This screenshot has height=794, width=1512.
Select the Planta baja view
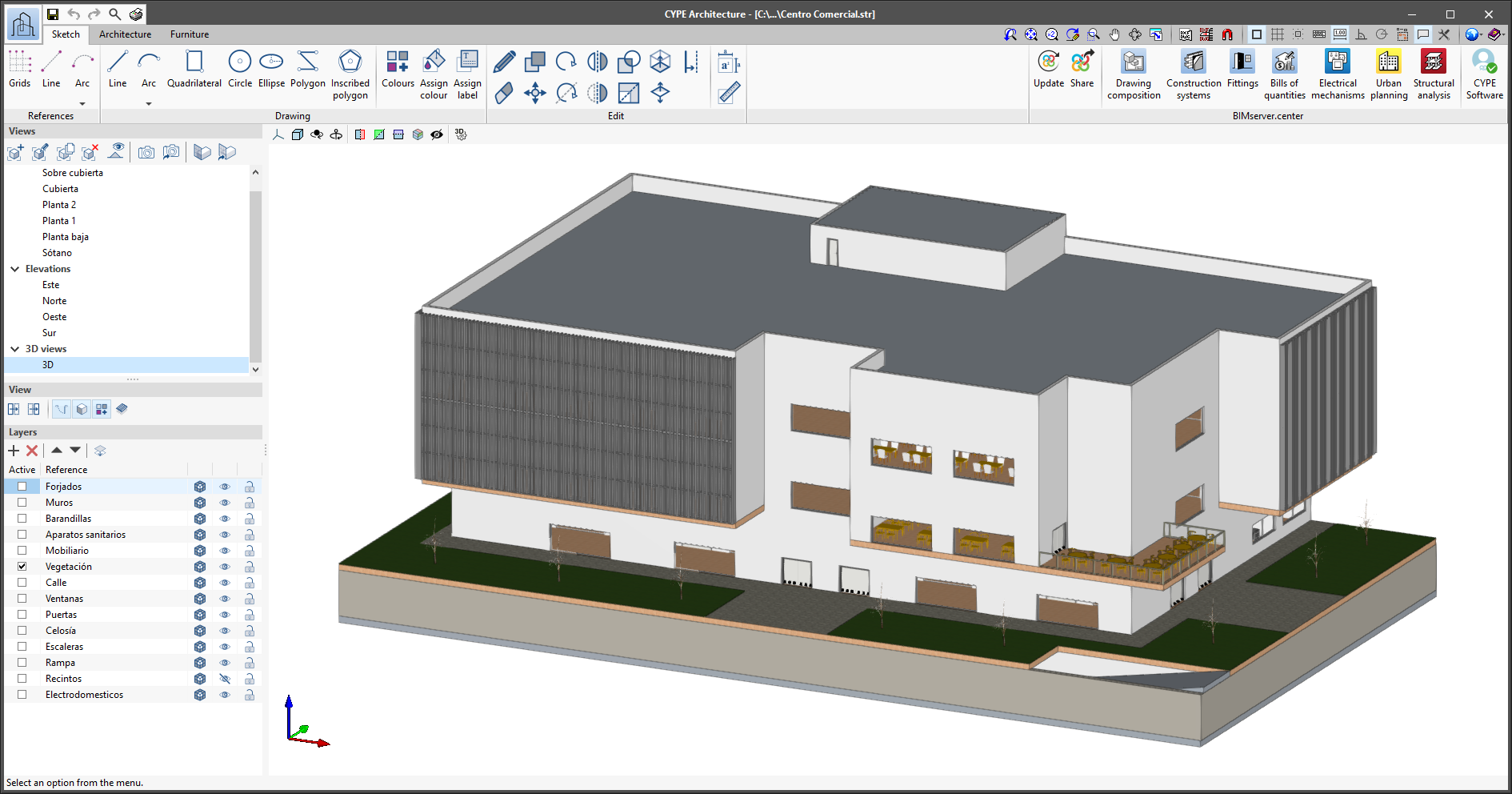click(x=66, y=237)
